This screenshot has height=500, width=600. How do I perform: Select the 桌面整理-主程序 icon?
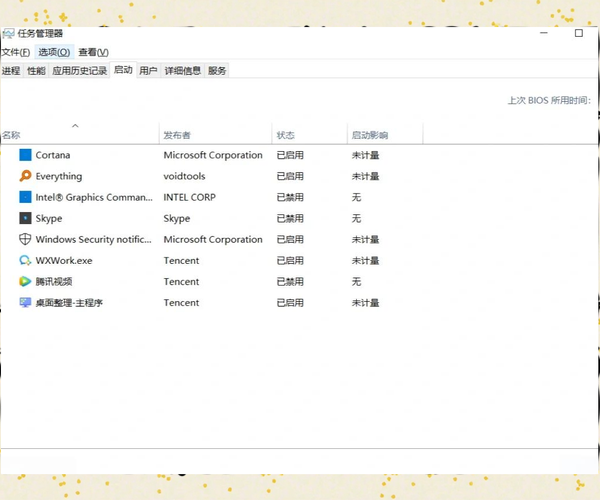[26, 302]
